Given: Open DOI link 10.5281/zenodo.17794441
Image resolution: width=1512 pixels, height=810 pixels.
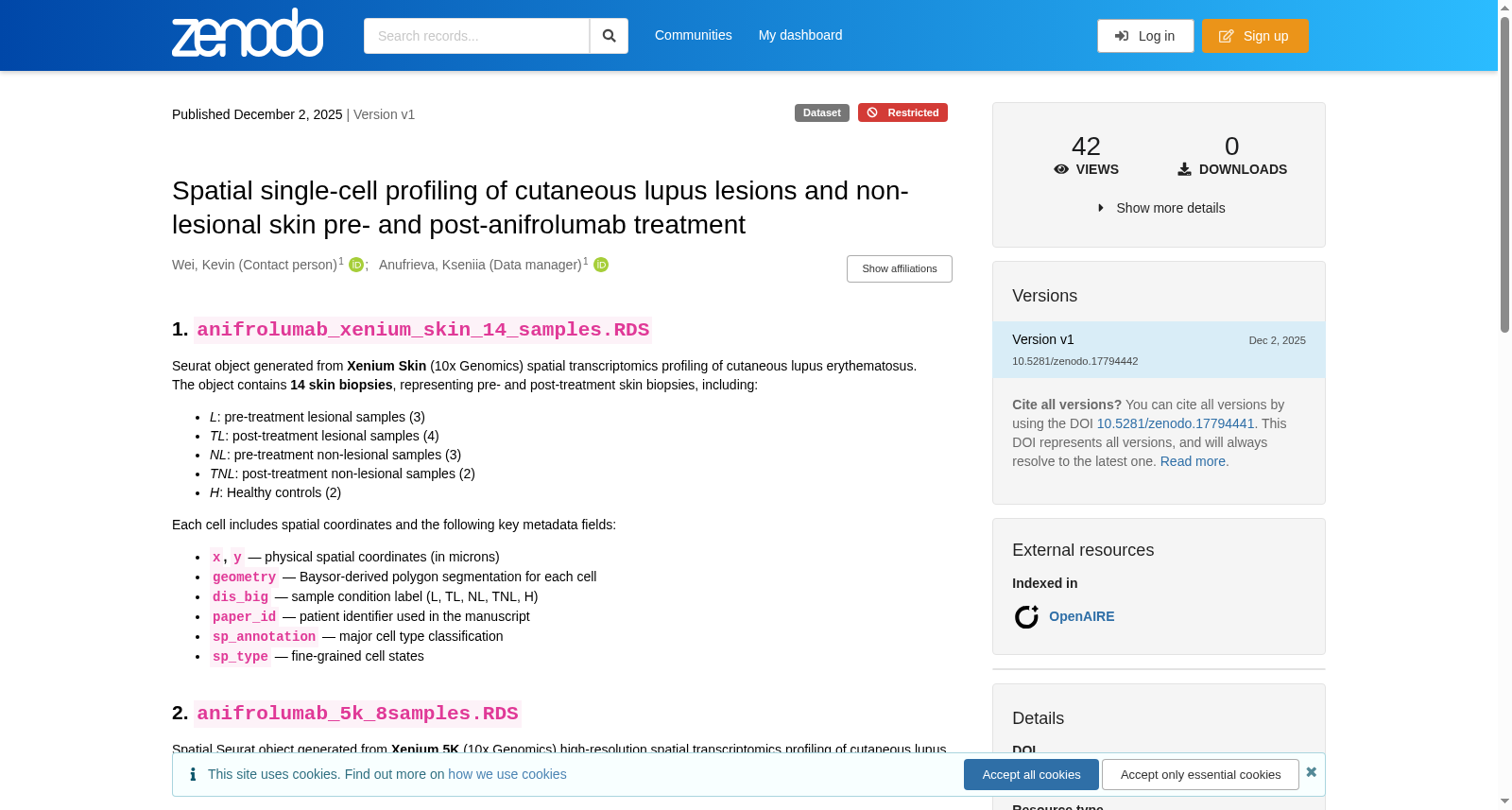Looking at the screenshot, I should [x=1175, y=423].
